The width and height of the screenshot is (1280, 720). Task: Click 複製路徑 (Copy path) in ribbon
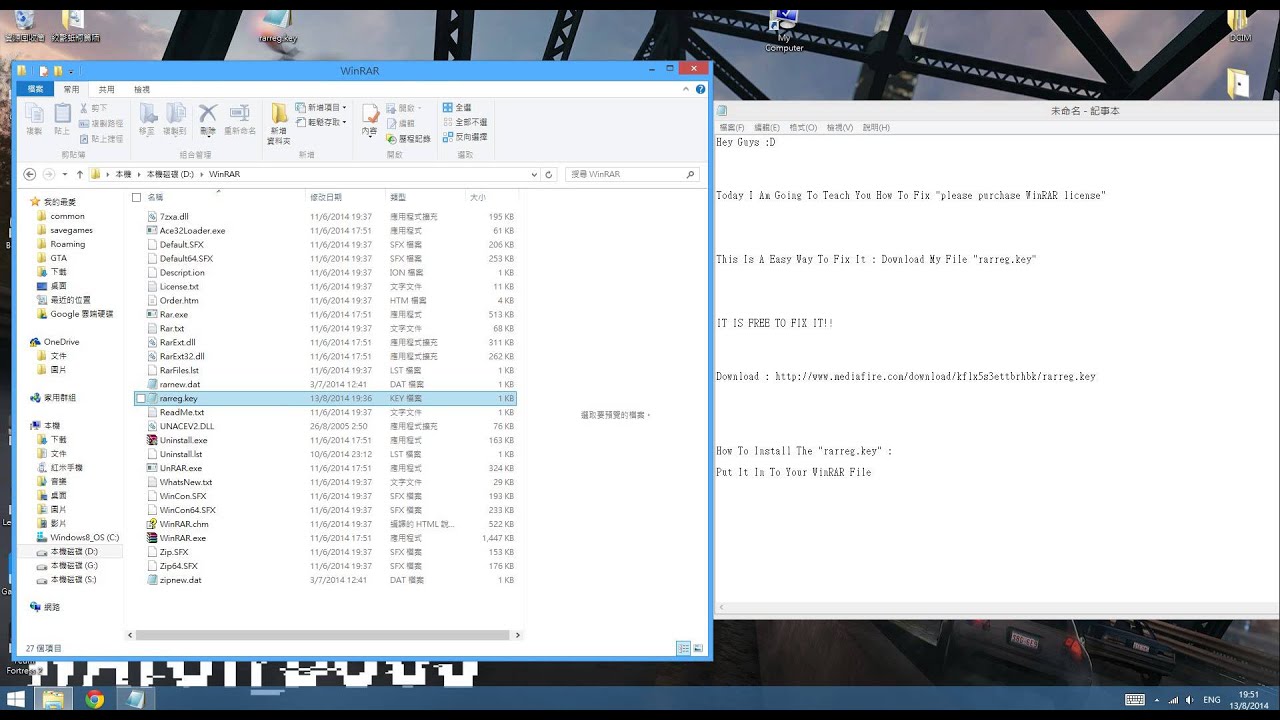coord(100,123)
